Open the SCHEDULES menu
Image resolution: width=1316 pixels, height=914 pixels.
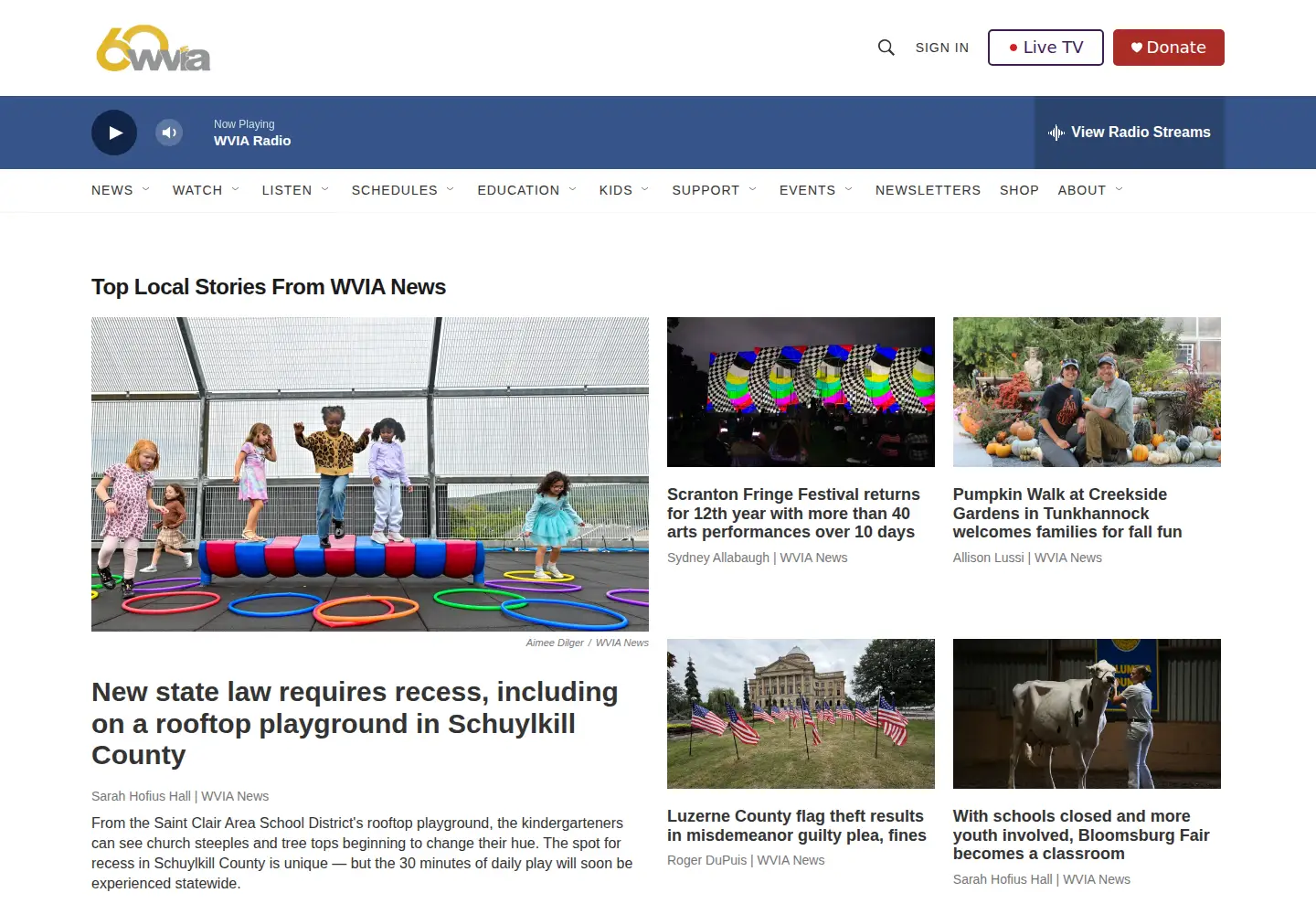click(395, 190)
